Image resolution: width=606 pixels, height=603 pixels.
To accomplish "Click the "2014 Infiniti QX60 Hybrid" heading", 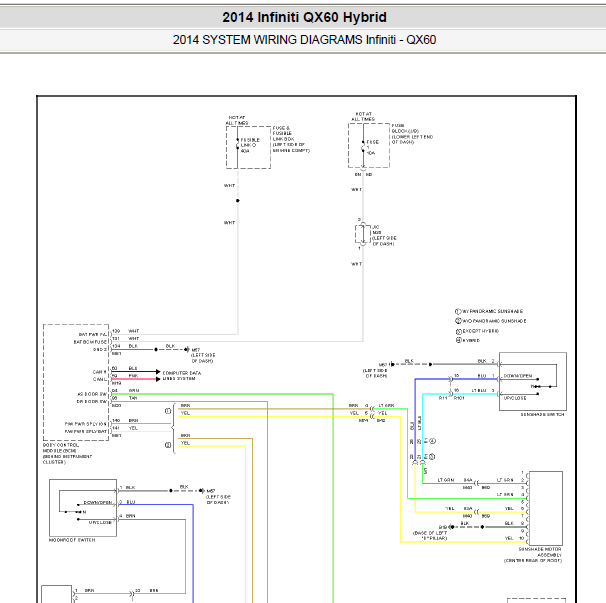I will pyautogui.click(x=304, y=17).
